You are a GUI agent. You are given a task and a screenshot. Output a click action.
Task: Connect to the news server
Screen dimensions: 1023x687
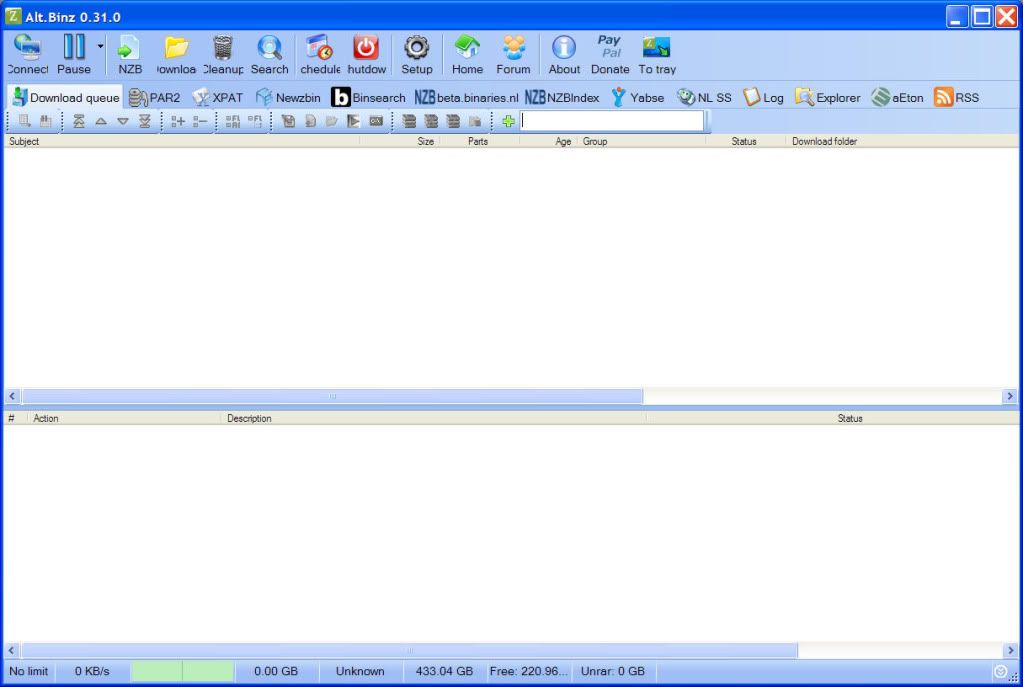pyautogui.click(x=26, y=53)
